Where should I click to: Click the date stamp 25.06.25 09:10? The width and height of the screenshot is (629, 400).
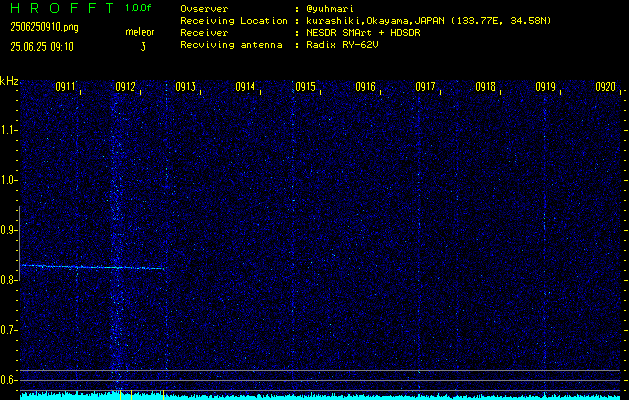(x=42, y=47)
